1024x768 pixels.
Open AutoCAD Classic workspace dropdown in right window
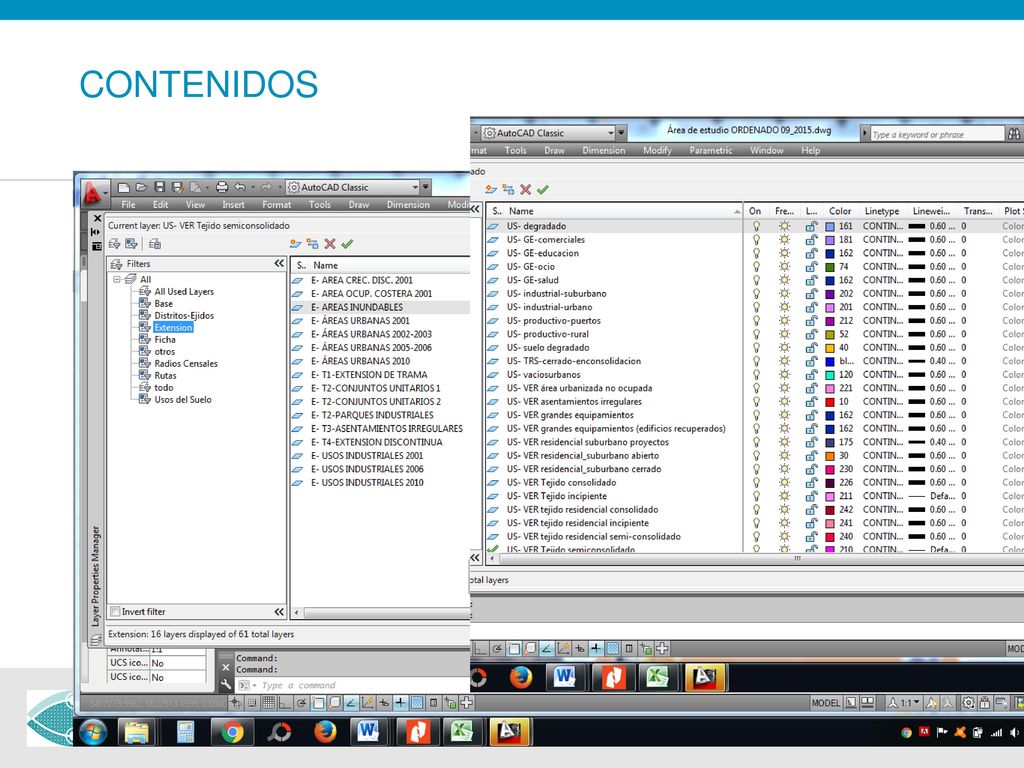coord(611,133)
